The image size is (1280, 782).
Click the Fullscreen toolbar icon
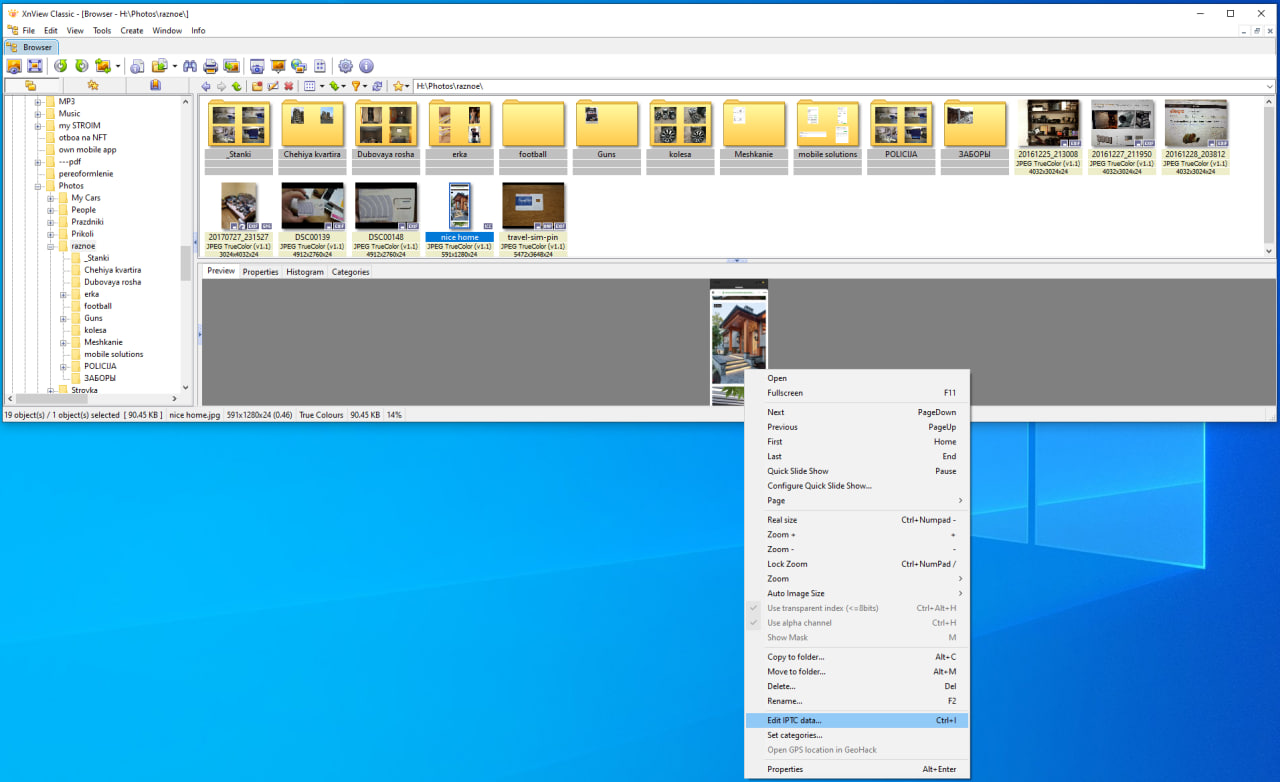tap(35, 66)
